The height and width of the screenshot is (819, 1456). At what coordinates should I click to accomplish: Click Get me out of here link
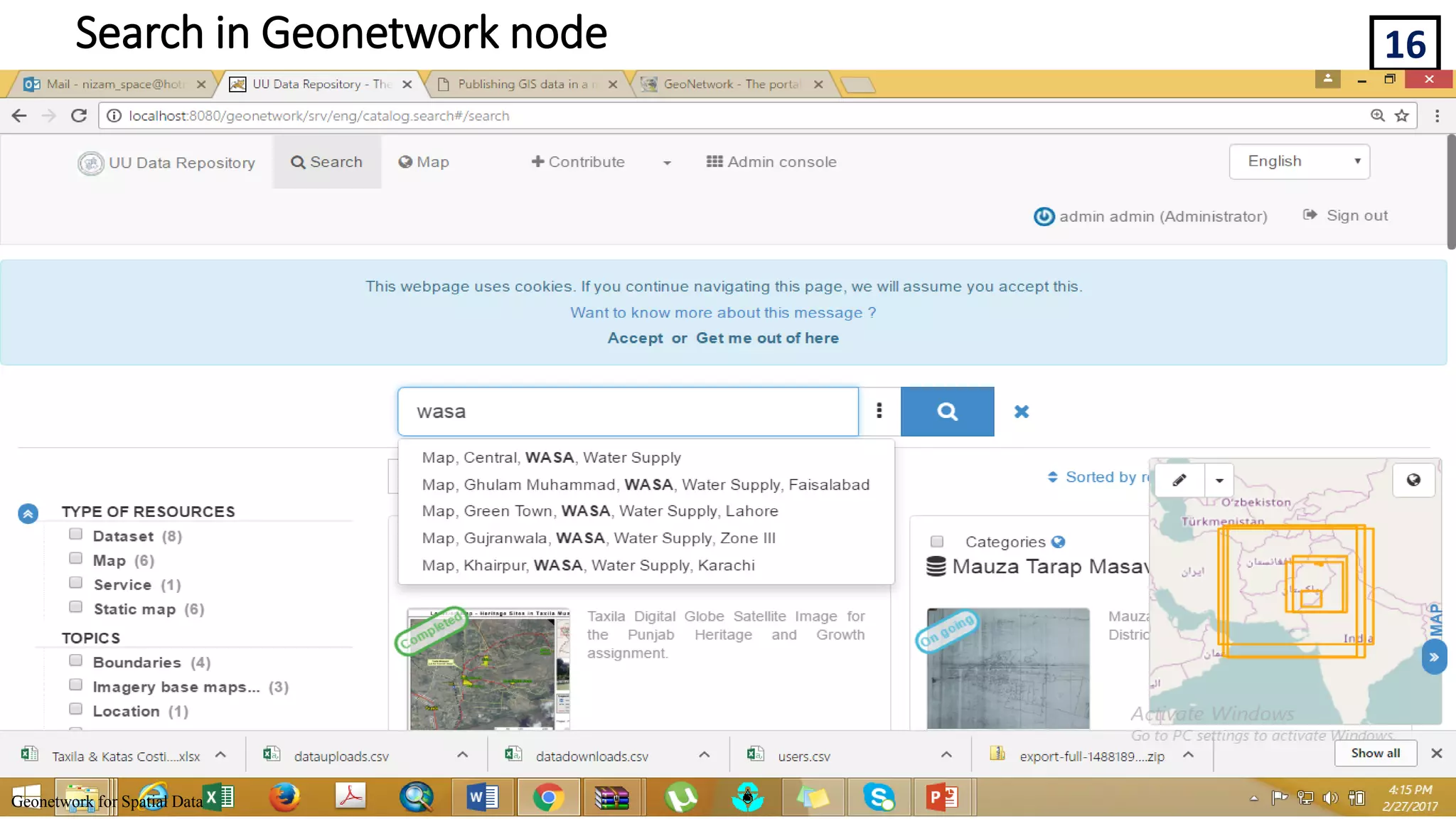tap(767, 338)
